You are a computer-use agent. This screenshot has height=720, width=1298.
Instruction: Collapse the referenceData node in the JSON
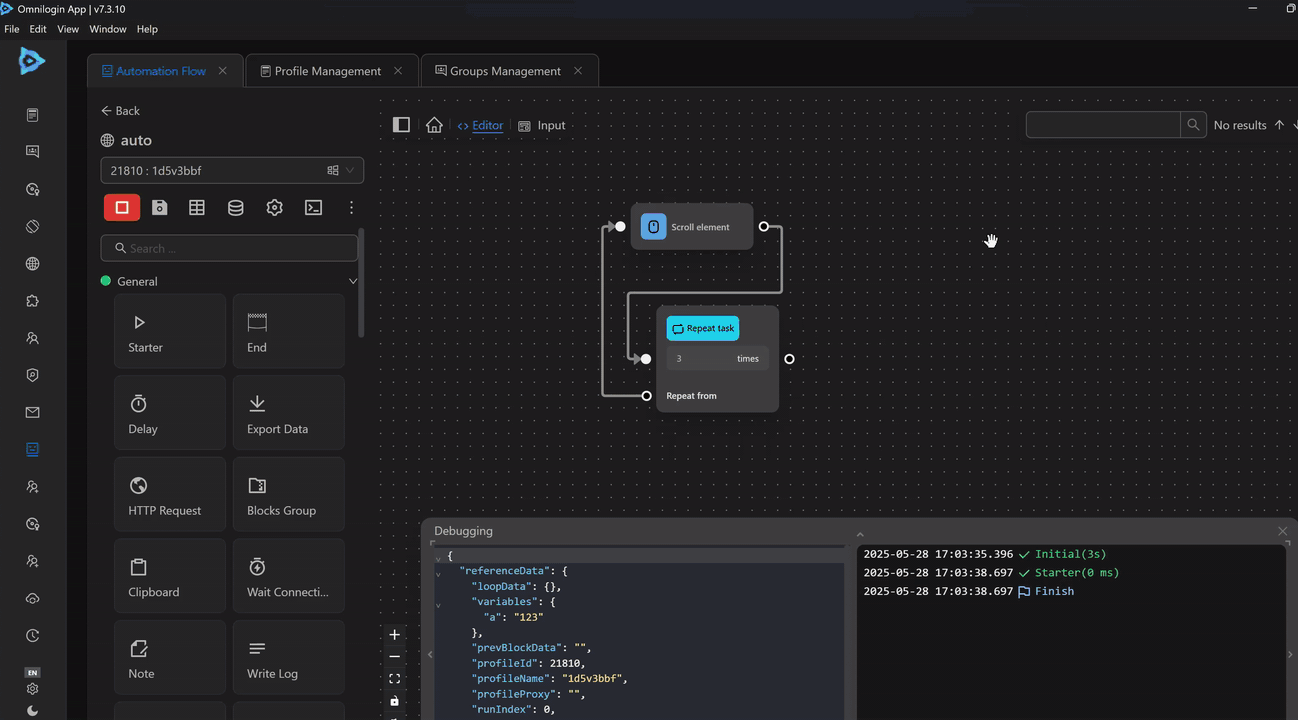438,574
